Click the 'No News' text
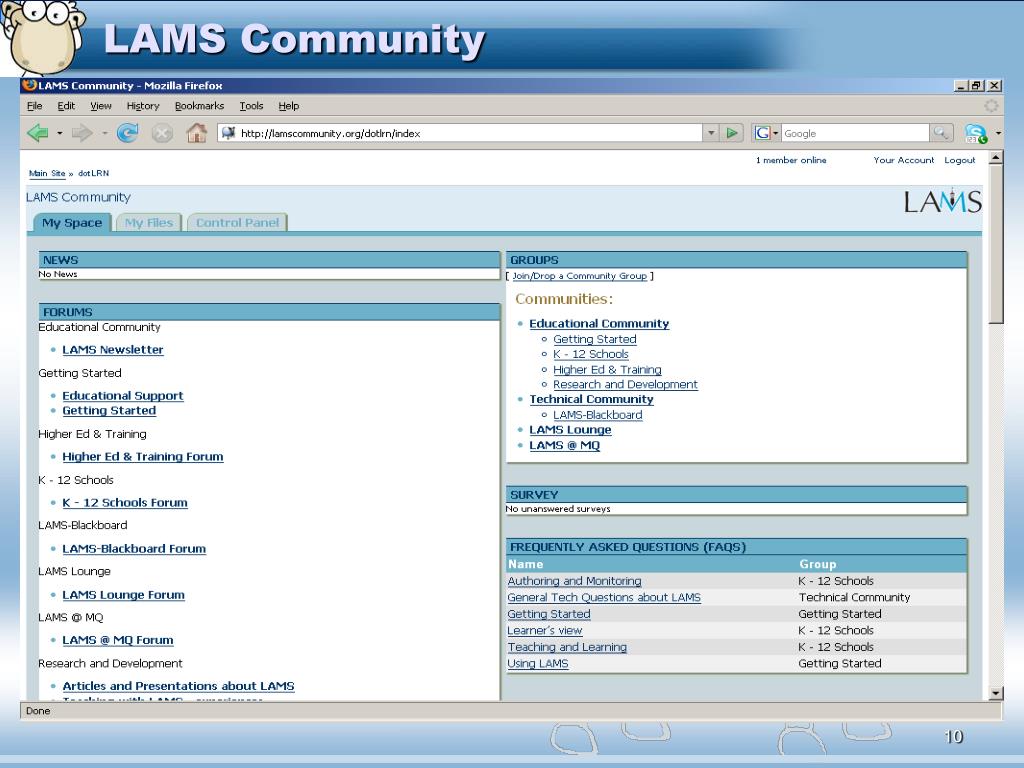This screenshot has width=1024, height=768. (58, 274)
